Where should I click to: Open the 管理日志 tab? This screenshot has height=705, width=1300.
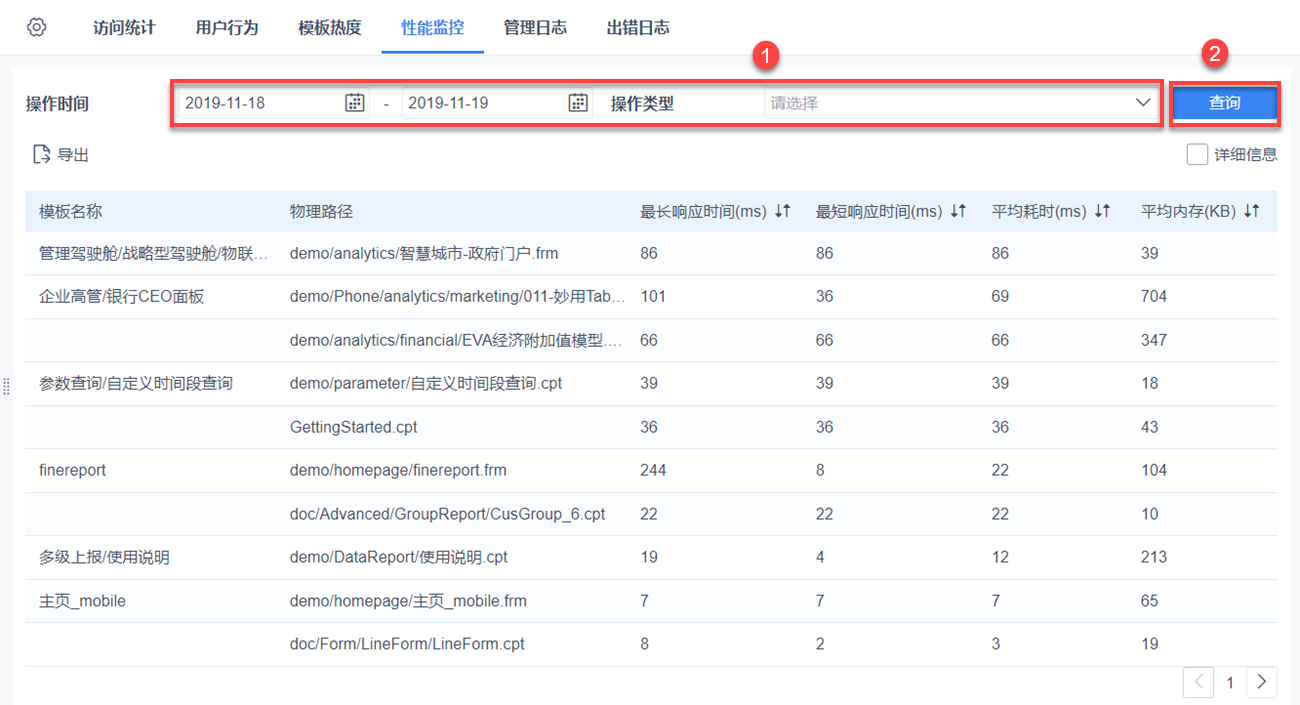(535, 27)
